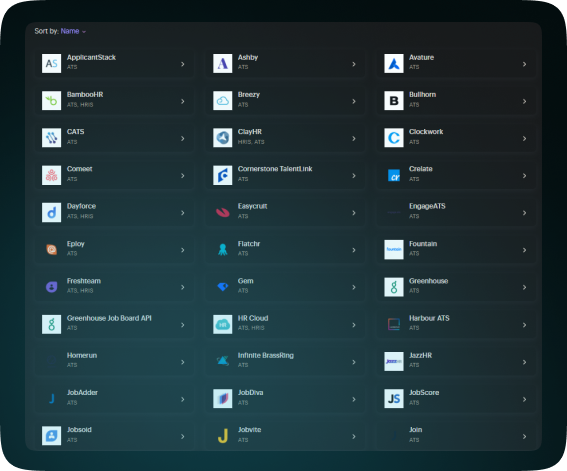This screenshot has height=471, width=567.
Task: Open the BambooHR integration link
Action: pos(85,95)
